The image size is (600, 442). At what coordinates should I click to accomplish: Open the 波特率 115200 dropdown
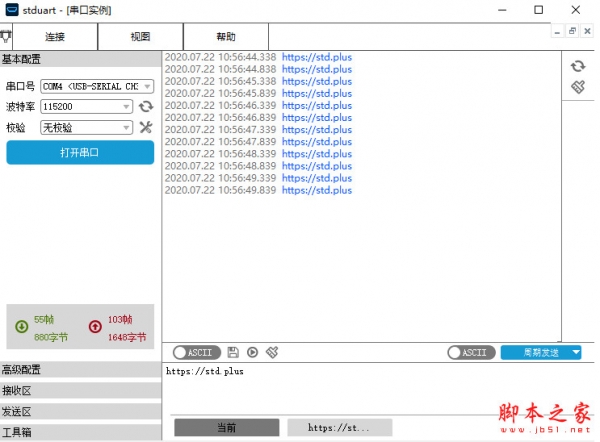coord(86,106)
